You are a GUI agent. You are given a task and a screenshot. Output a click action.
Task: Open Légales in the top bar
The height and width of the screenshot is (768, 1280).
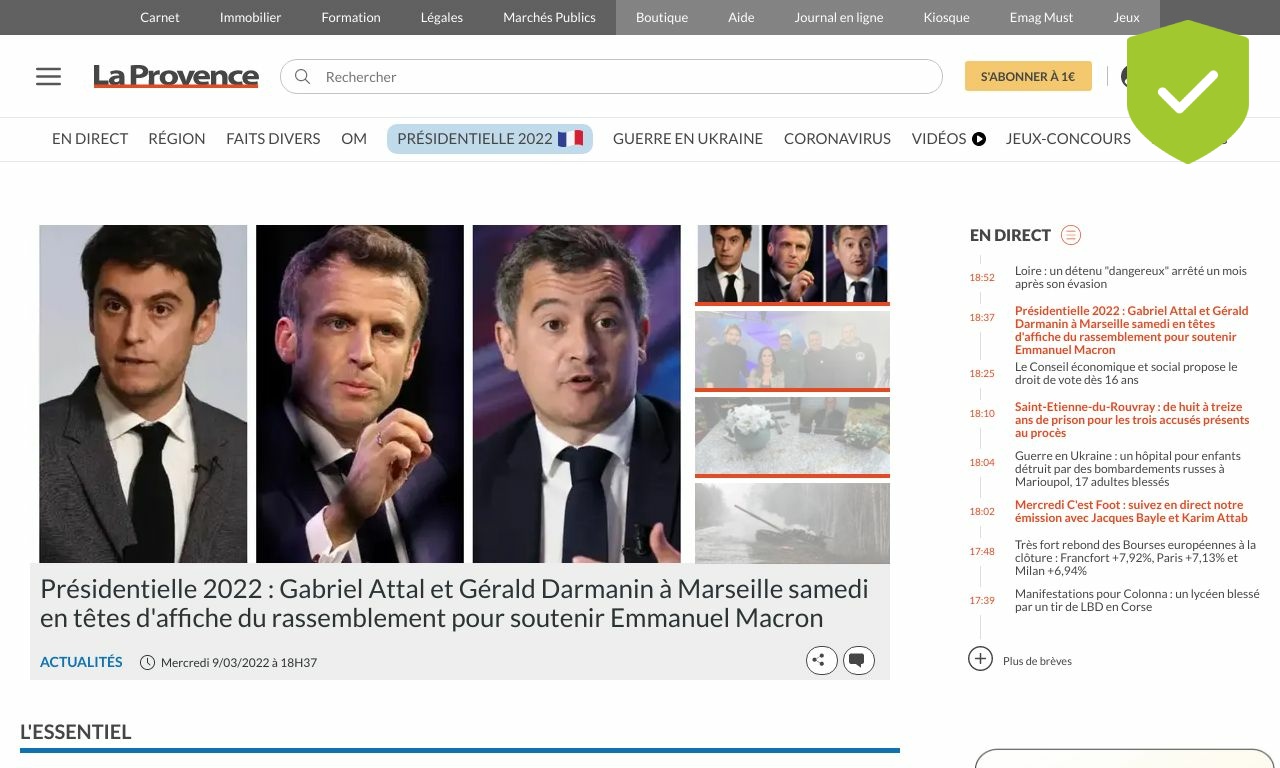(442, 17)
